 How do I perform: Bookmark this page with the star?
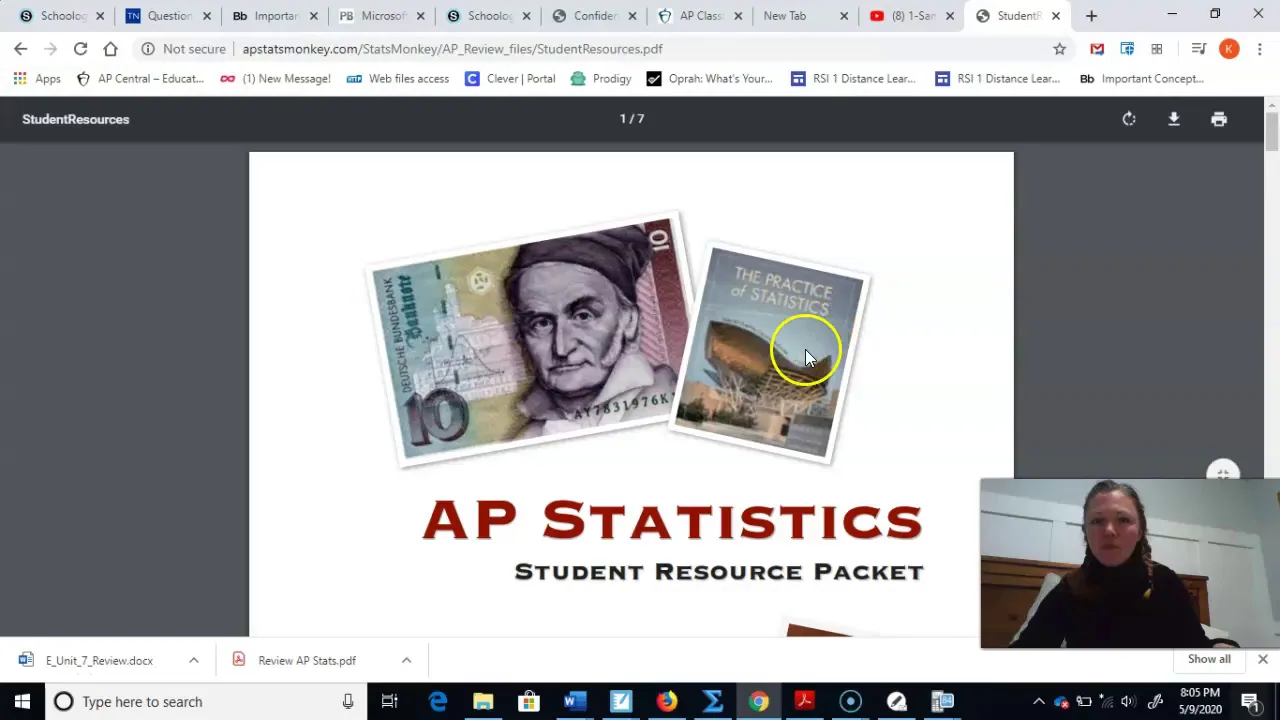[1059, 49]
